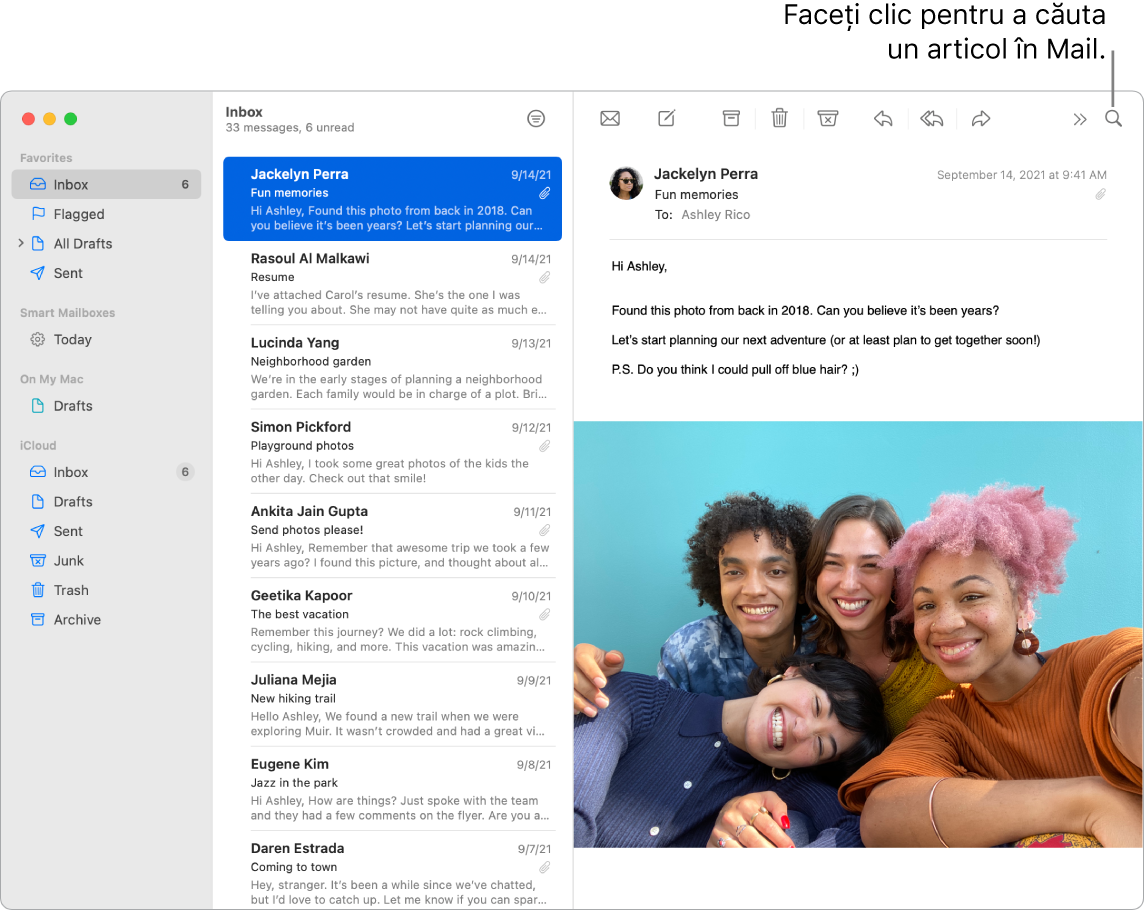This screenshot has width=1144, height=910.
Task: Click the Get new mail envelope icon
Action: [x=610, y=118]
